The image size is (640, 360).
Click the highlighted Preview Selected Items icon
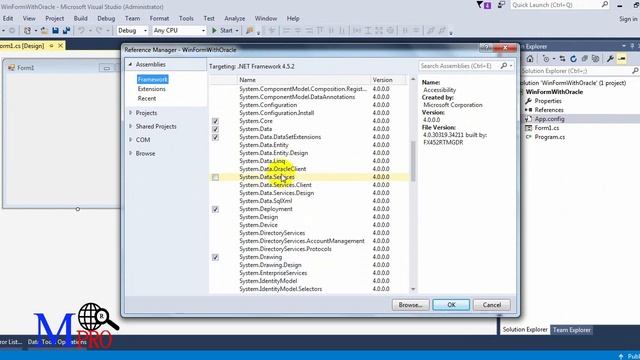(x=622, y=59)
